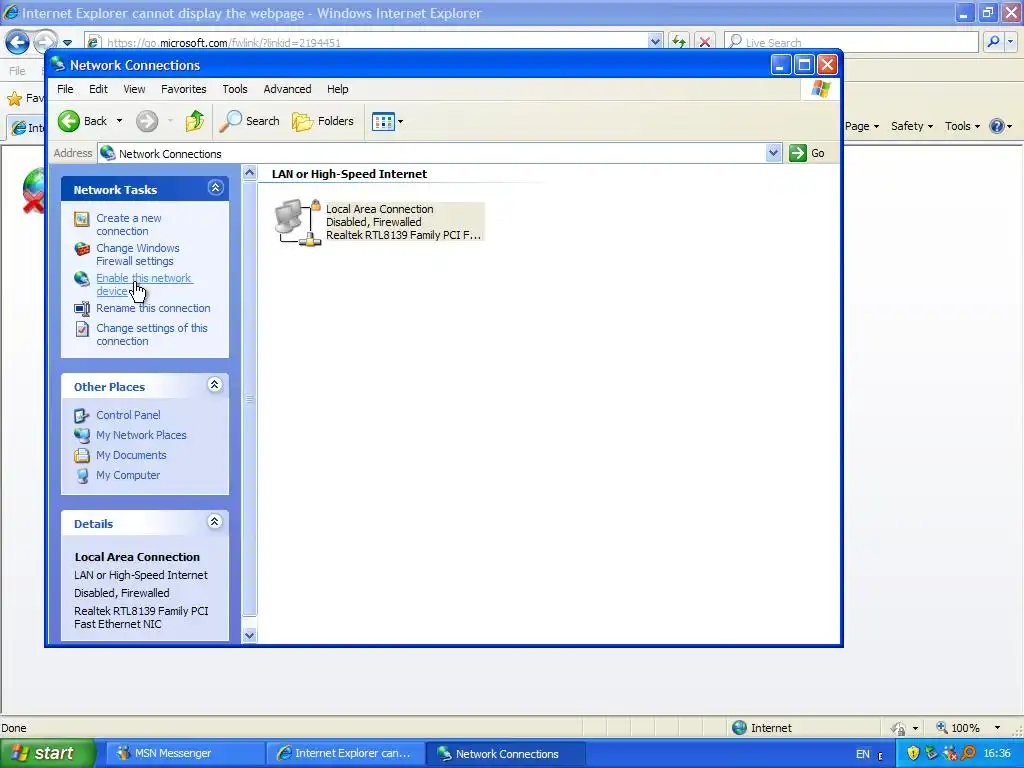Click the Create a new connection icon

click(82, 219)
